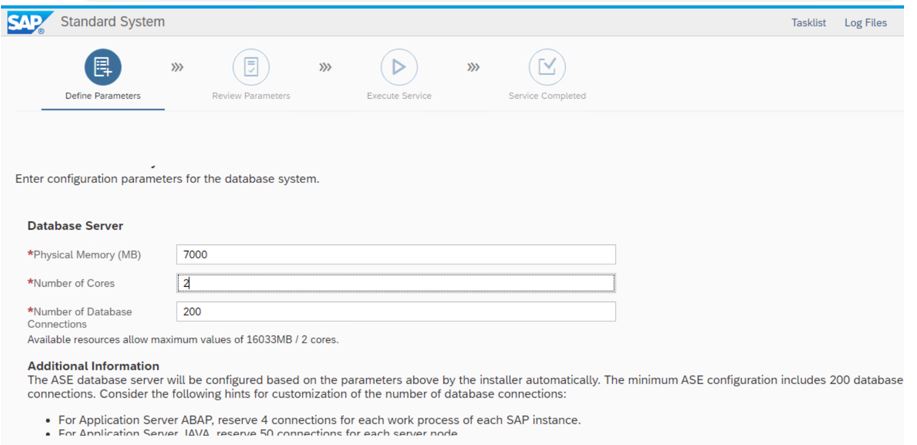Focus the Physical Memory (MB) field

coord(396,254)
